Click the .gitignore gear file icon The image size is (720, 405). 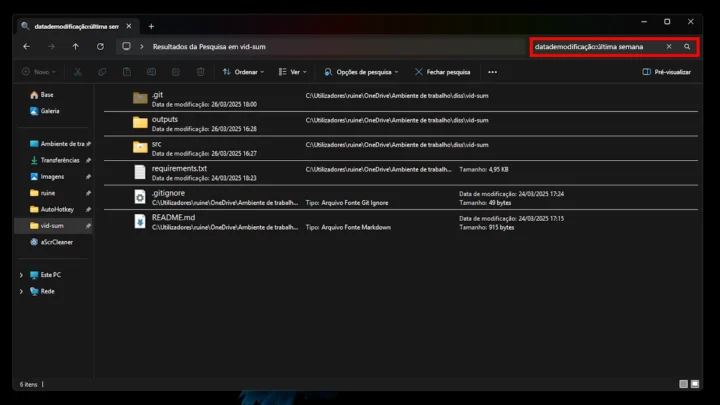140,197
